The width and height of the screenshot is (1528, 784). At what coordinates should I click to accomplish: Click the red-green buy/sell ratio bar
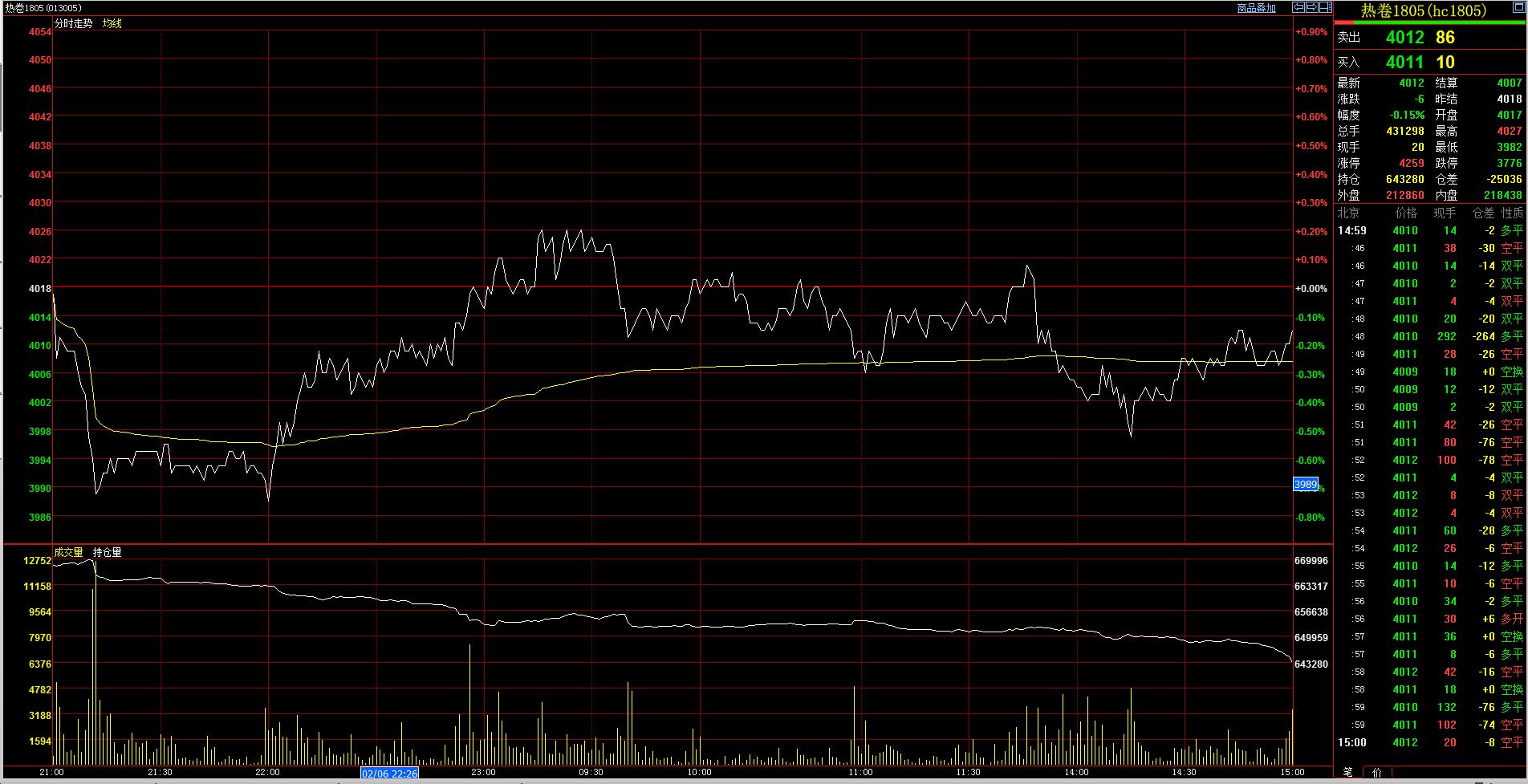click(x=1430, y=23)
